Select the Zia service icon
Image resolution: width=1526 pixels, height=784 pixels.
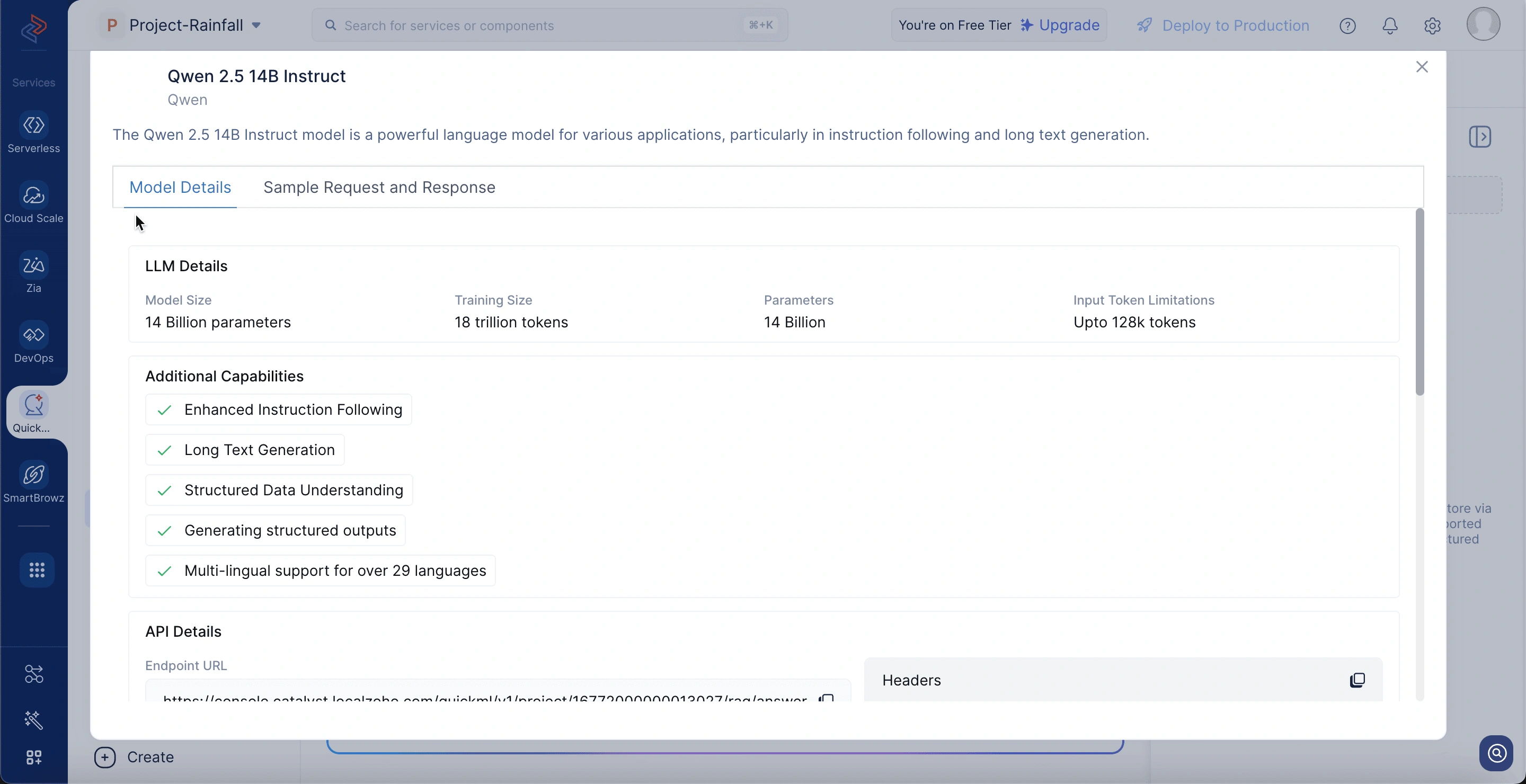point(34,272)
